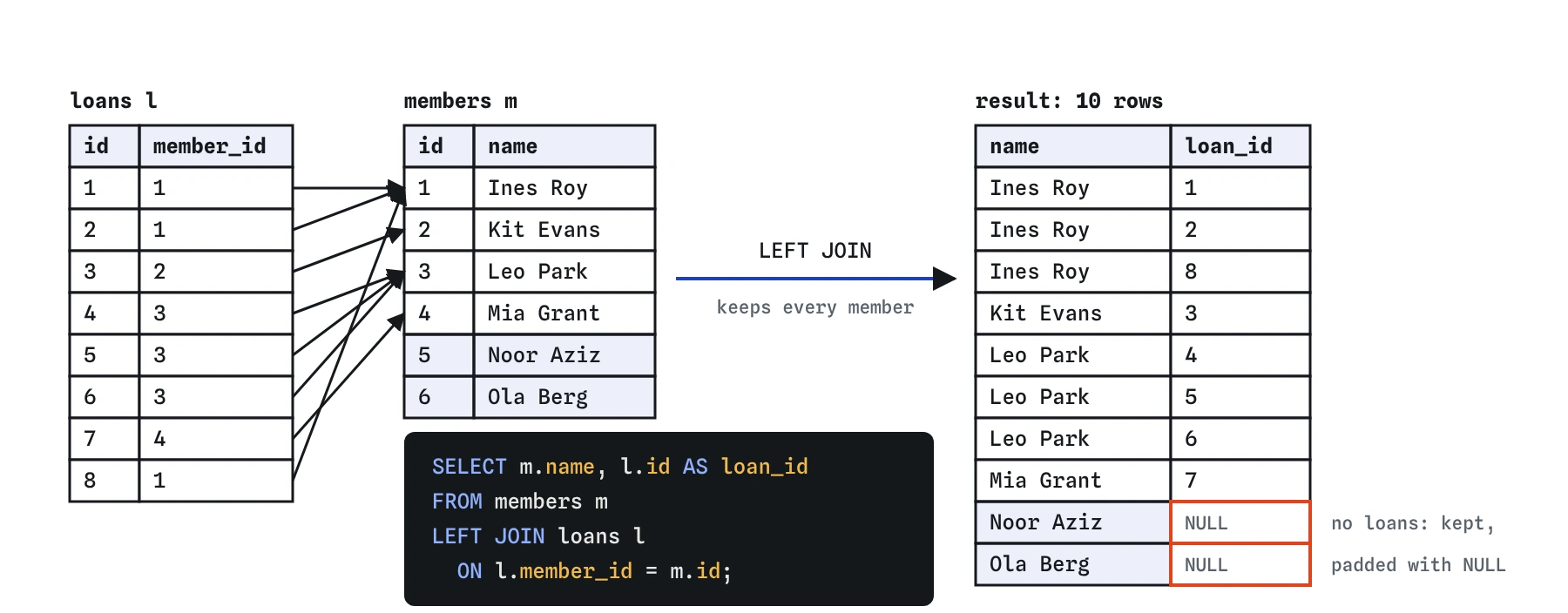This screenshot has width=1568, height=613.
Task: Click loans id cell with value 8
Action: pos(105,481)
